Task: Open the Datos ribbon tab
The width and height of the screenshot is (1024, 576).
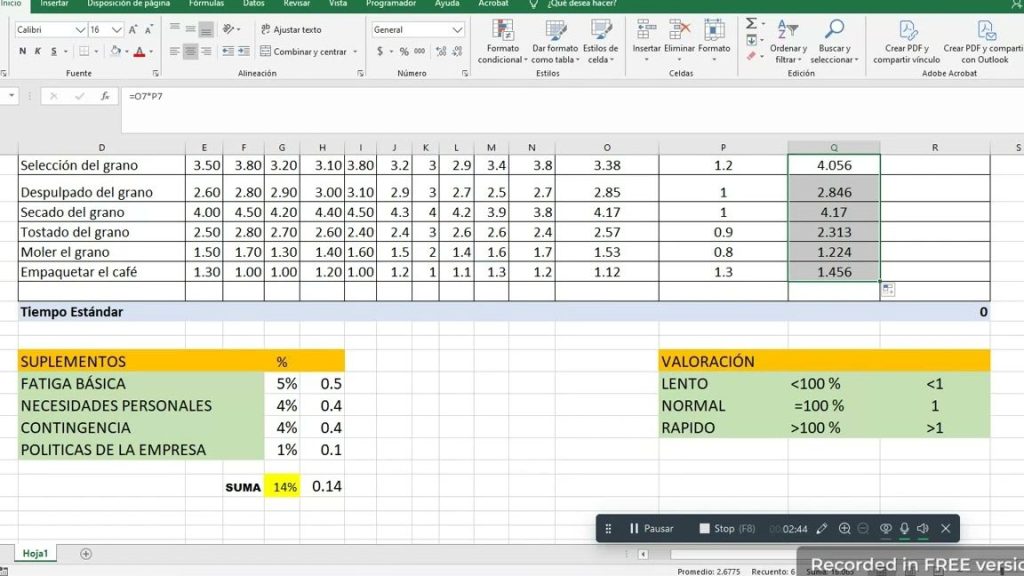Action: click(254, 4)
